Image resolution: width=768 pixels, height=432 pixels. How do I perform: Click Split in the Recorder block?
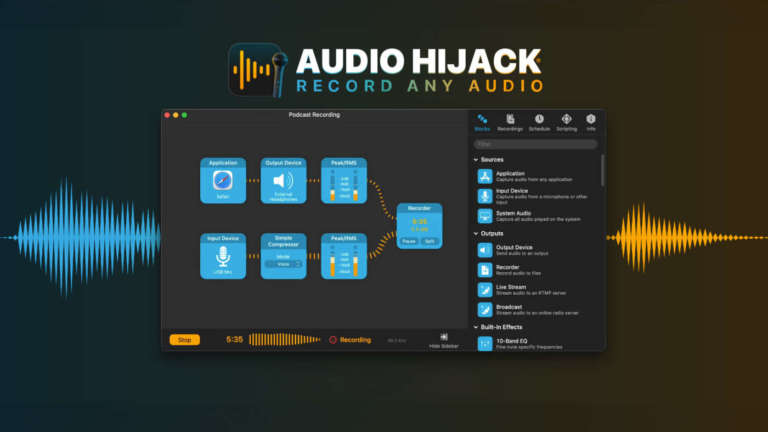coord(430,241)
